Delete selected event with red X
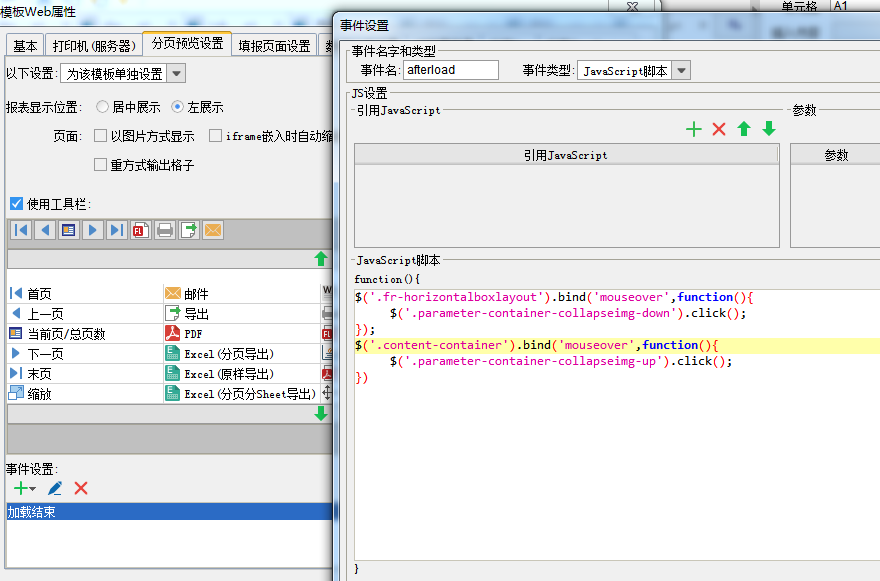880x581 pixels. pos(81,488)
